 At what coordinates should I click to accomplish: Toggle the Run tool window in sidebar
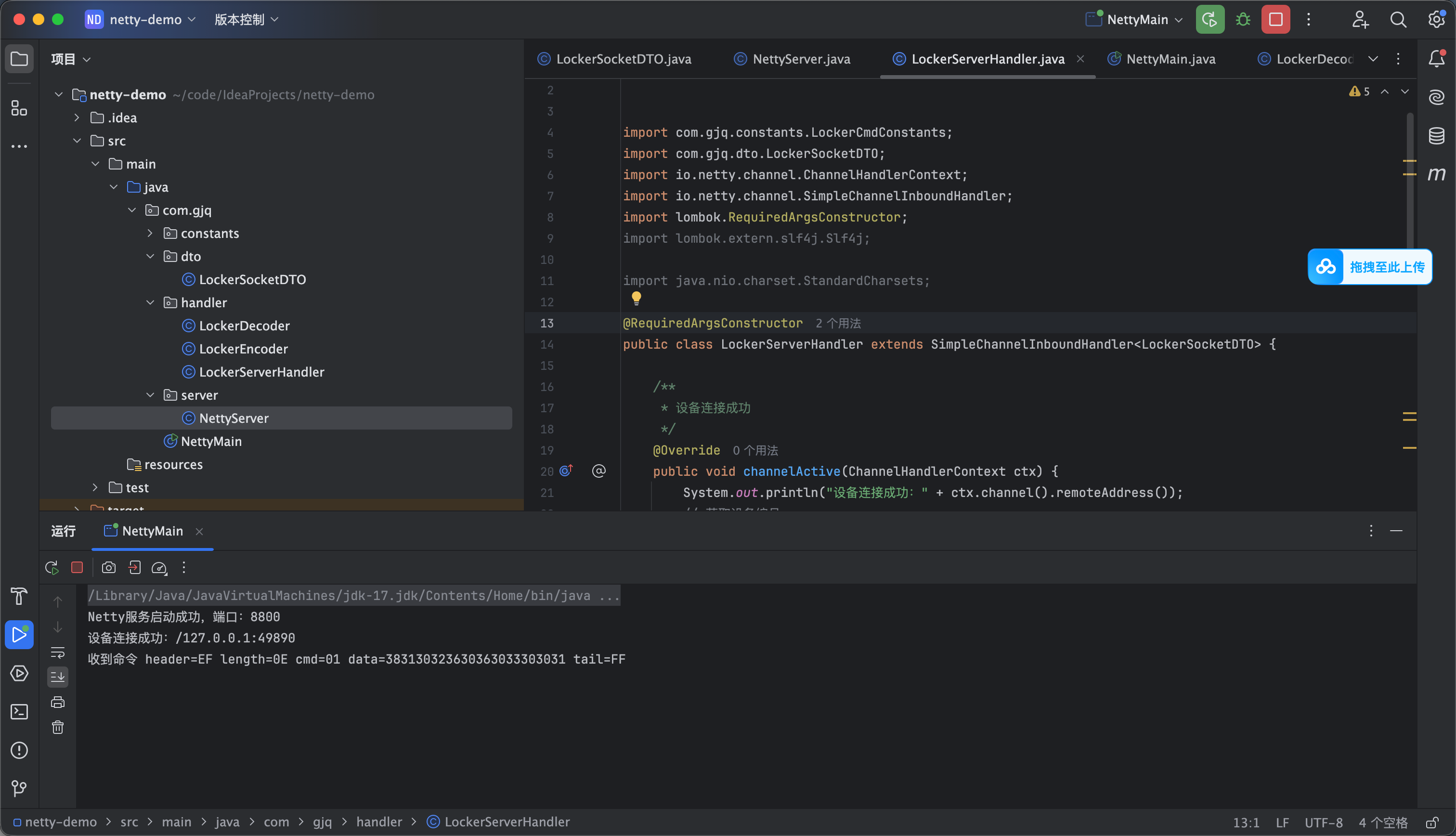(20, 635)
